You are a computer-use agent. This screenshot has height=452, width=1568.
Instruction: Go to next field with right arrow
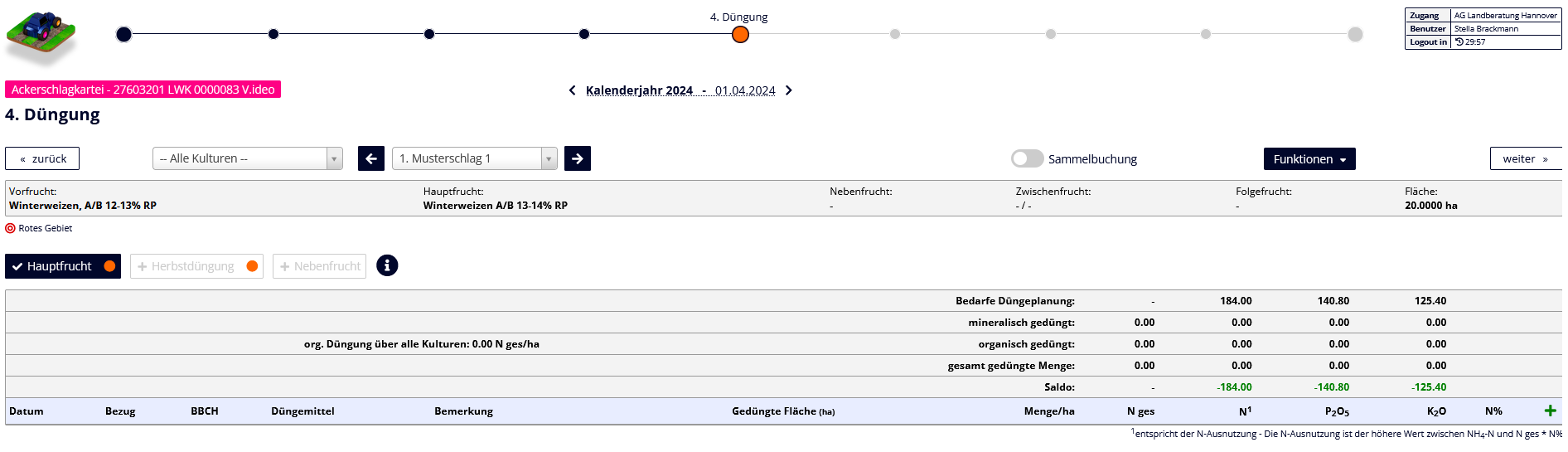[x=578, y=158]
